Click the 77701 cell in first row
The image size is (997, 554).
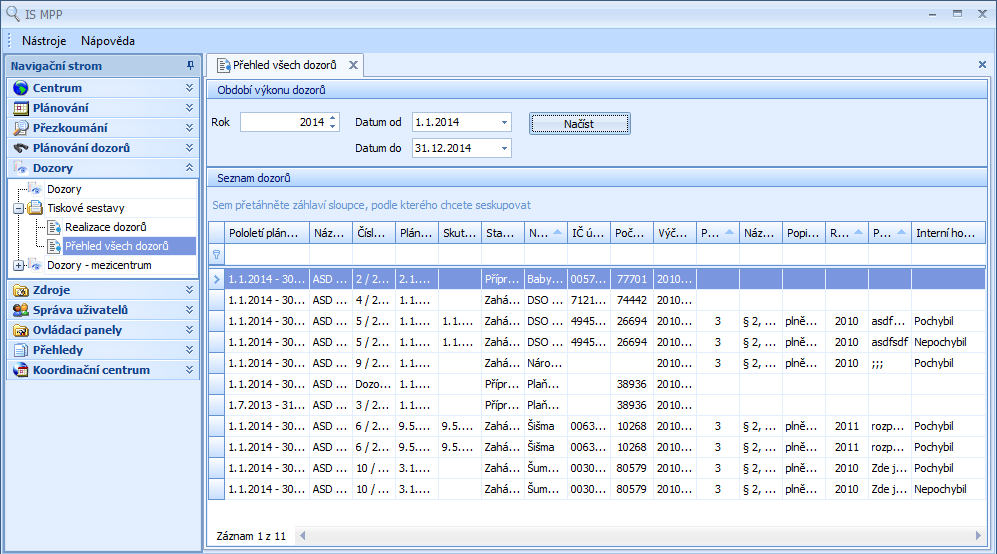[631, 279]
